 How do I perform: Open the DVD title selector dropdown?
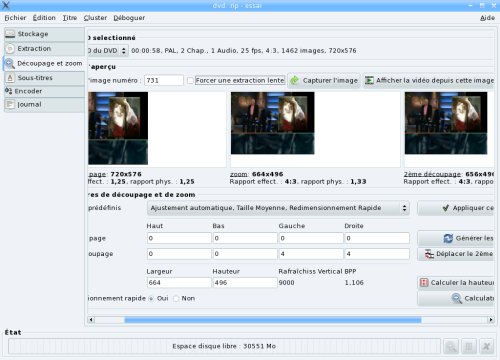point(107,51)
